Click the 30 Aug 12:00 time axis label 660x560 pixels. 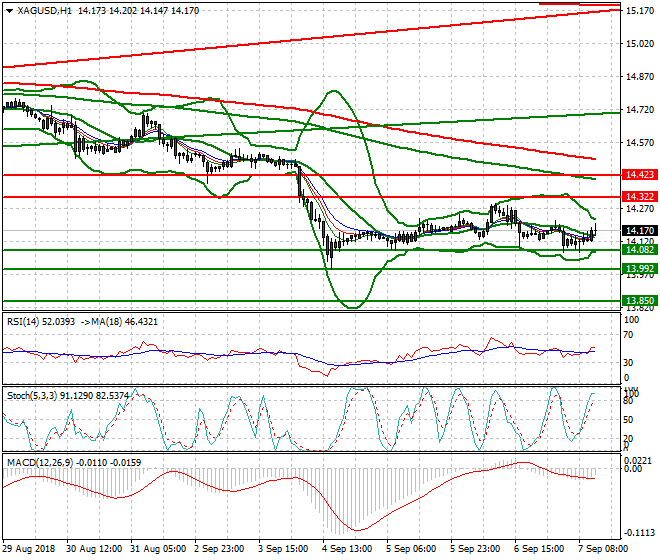coord(94,549)
